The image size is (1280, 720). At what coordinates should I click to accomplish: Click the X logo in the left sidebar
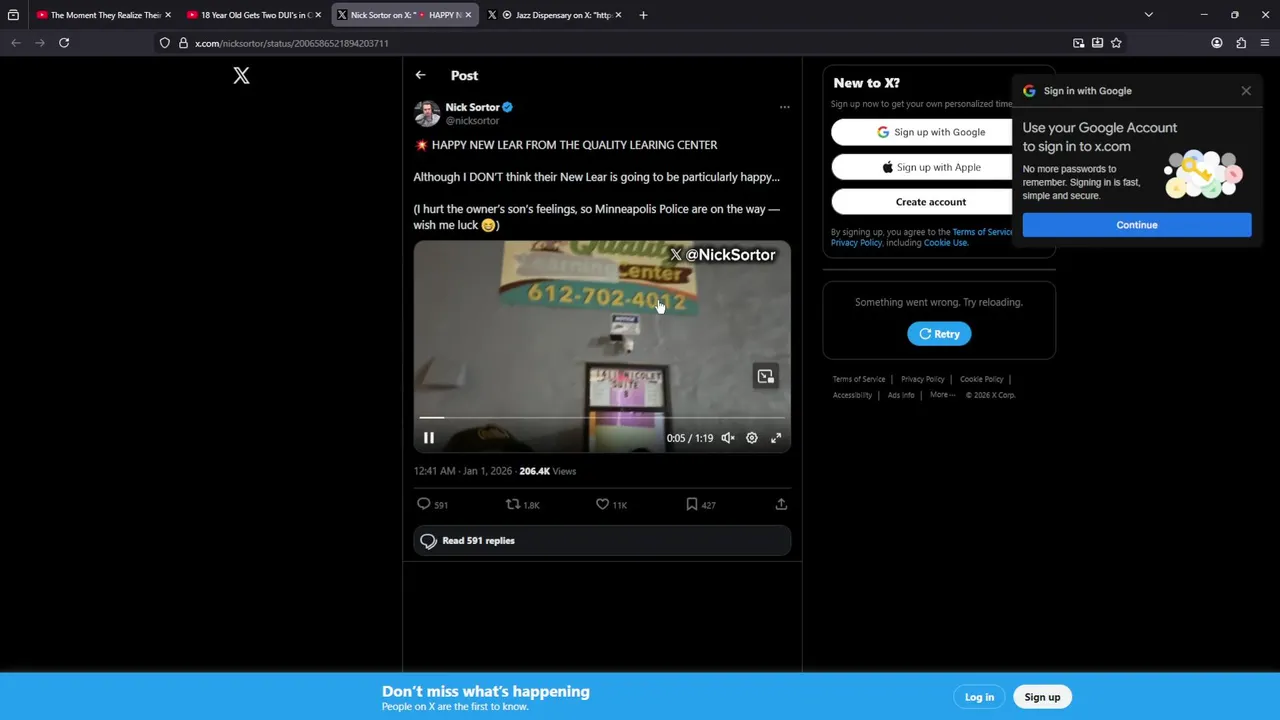point(241,76)
